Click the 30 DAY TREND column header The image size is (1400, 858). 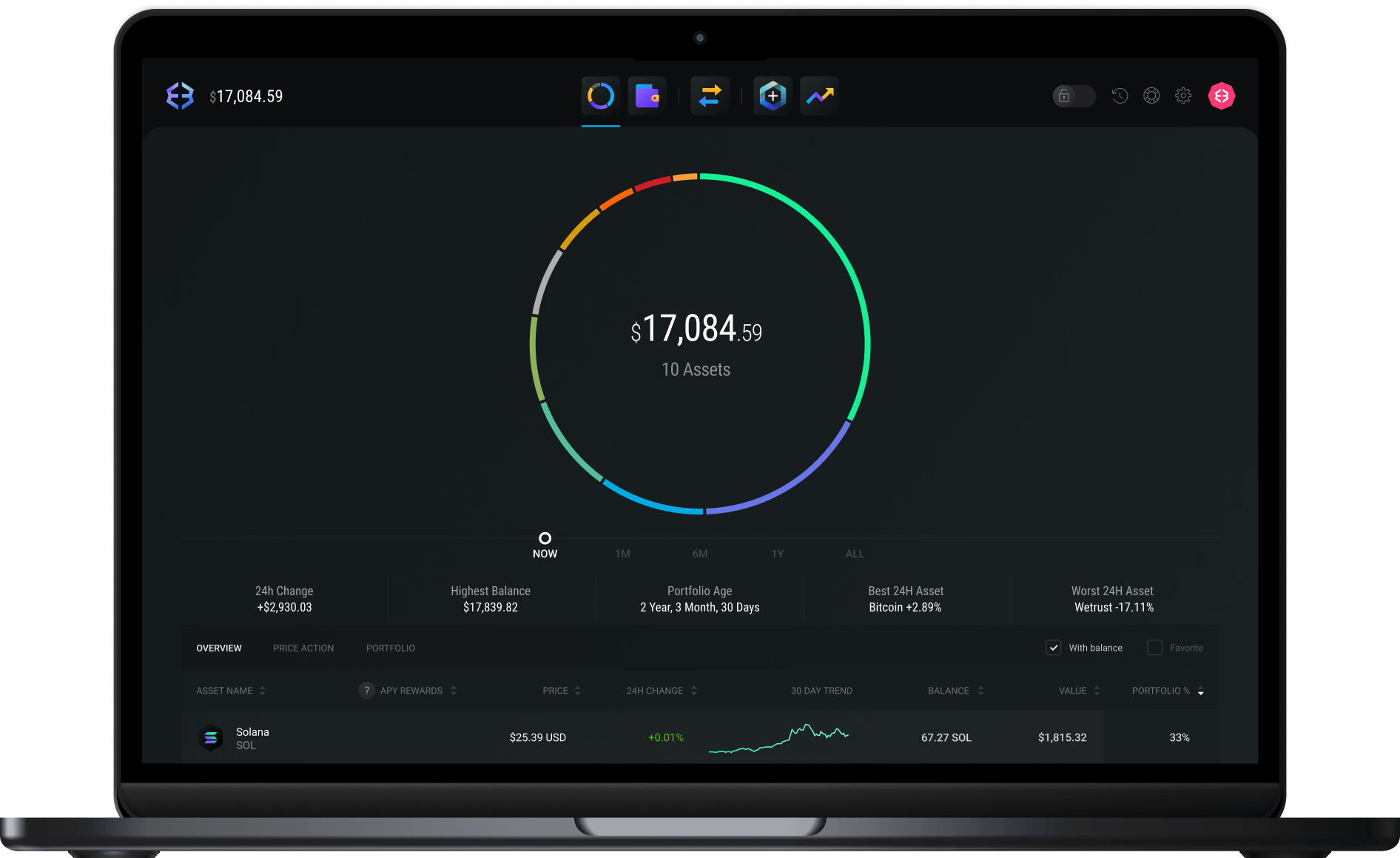click(x=821, y=691)
